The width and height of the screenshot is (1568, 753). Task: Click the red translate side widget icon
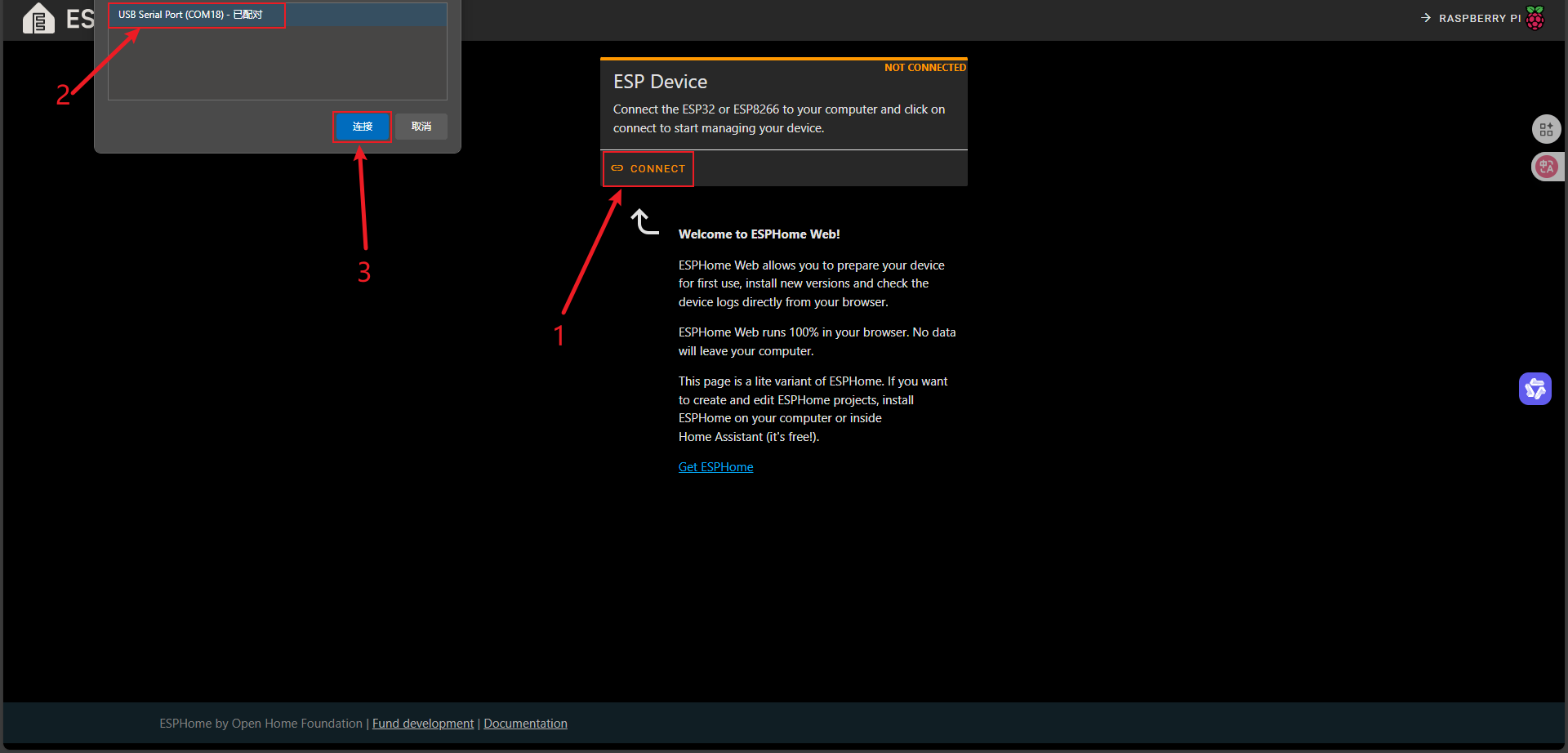1546,167
